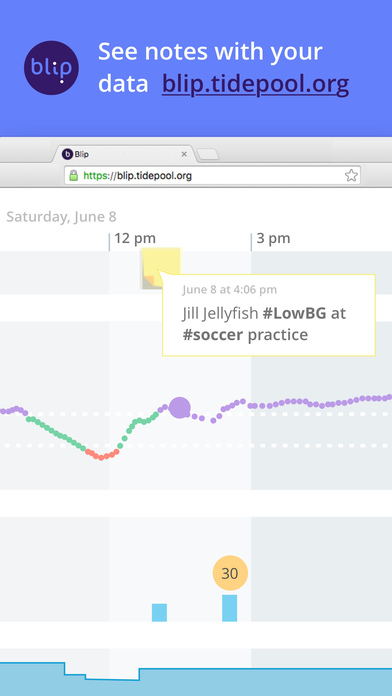Screen dimensions: 392x696
Task: Select the shorter blue bolus bar
Action: coord(159,613)
